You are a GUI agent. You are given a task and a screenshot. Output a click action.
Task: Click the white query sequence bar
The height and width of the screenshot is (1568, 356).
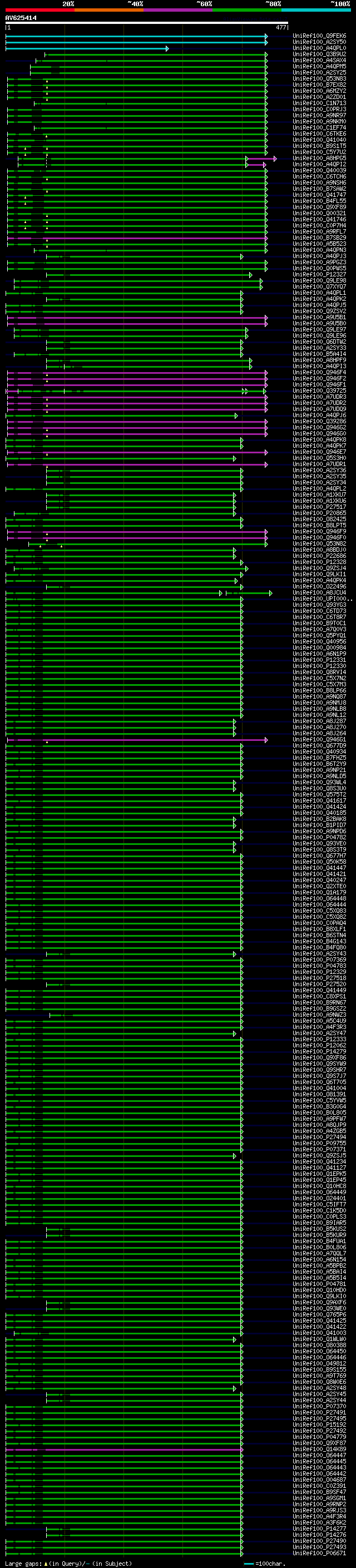tap(147, 23)
